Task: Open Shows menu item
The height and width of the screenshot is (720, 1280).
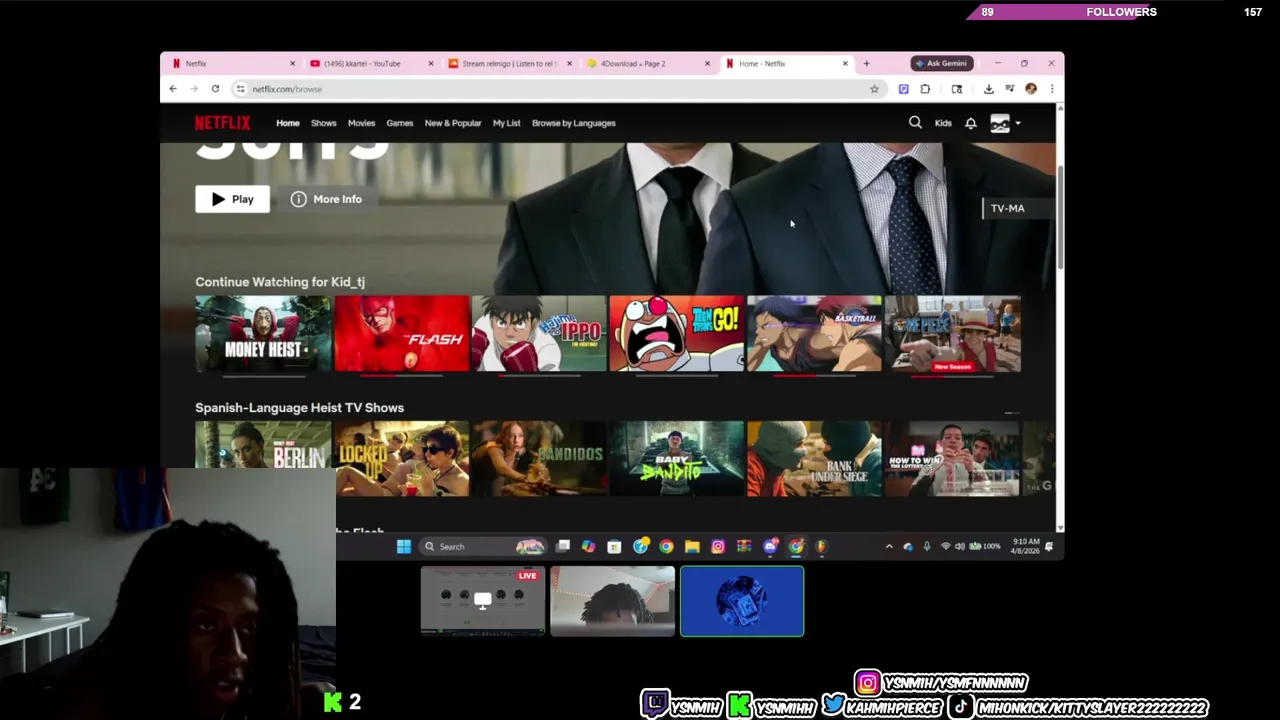Action: coord(324,123)
